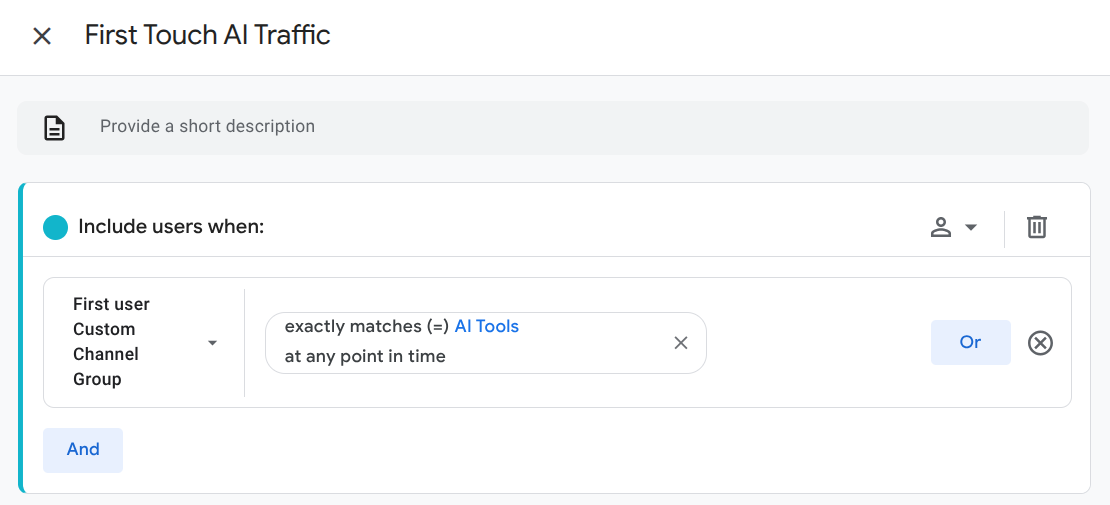Click the at any point in time text
The width and height of the screenshot is (1110, 505).
[x=365, y=356]
